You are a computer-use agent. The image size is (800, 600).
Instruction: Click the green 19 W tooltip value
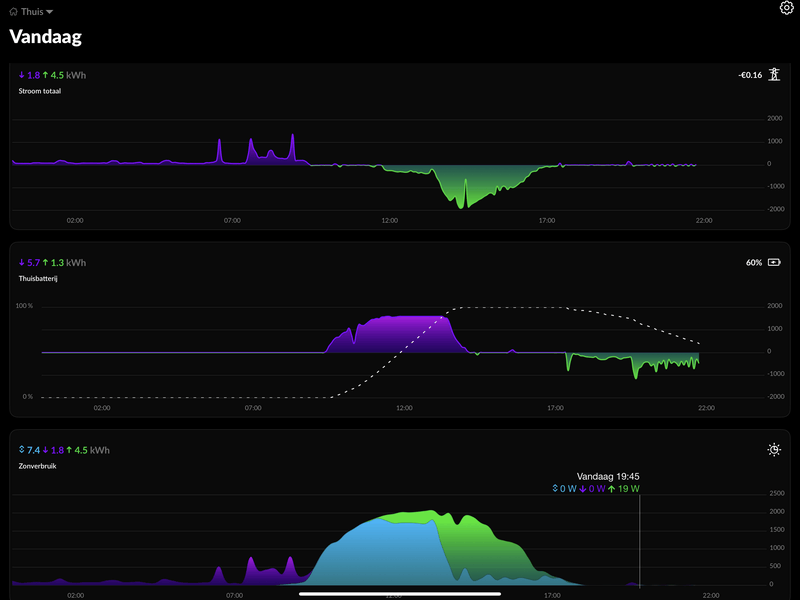623,489
